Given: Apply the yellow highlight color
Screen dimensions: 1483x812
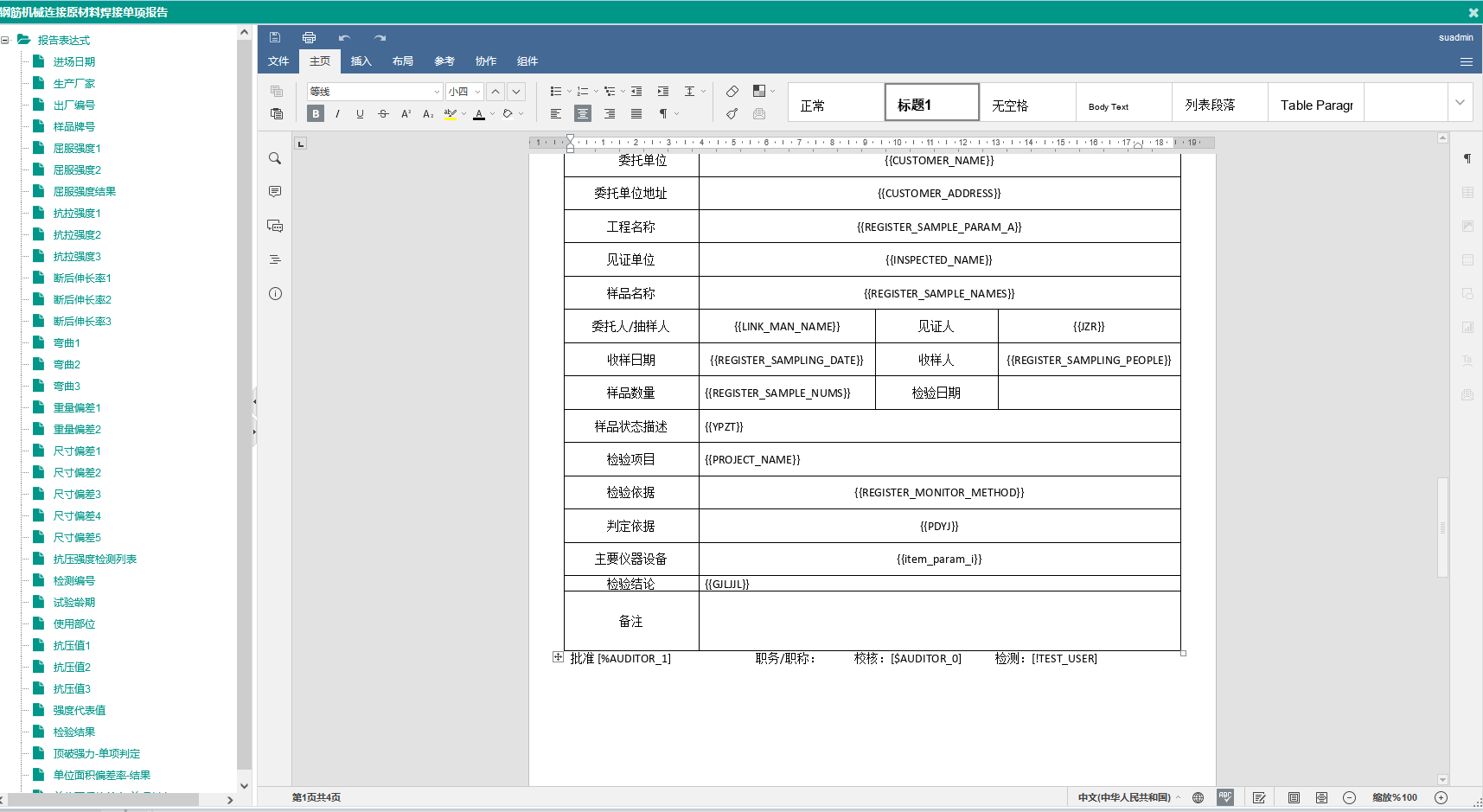Looking at the screenshot, I should (x=450, y=113).
